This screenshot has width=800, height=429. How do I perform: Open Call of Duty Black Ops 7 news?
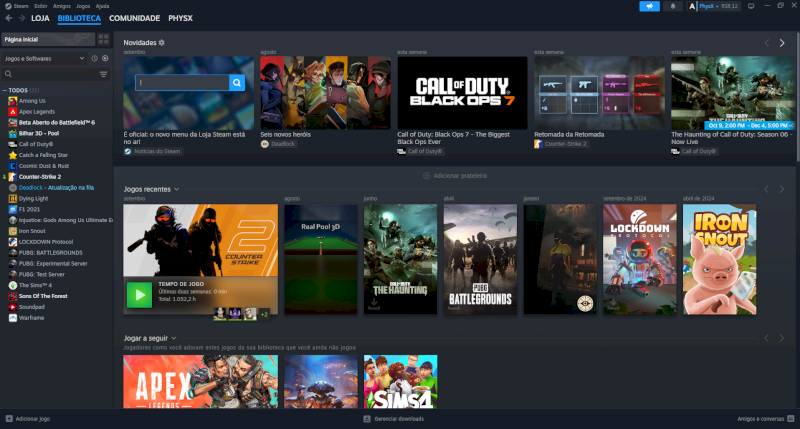(x=462, y=93)
